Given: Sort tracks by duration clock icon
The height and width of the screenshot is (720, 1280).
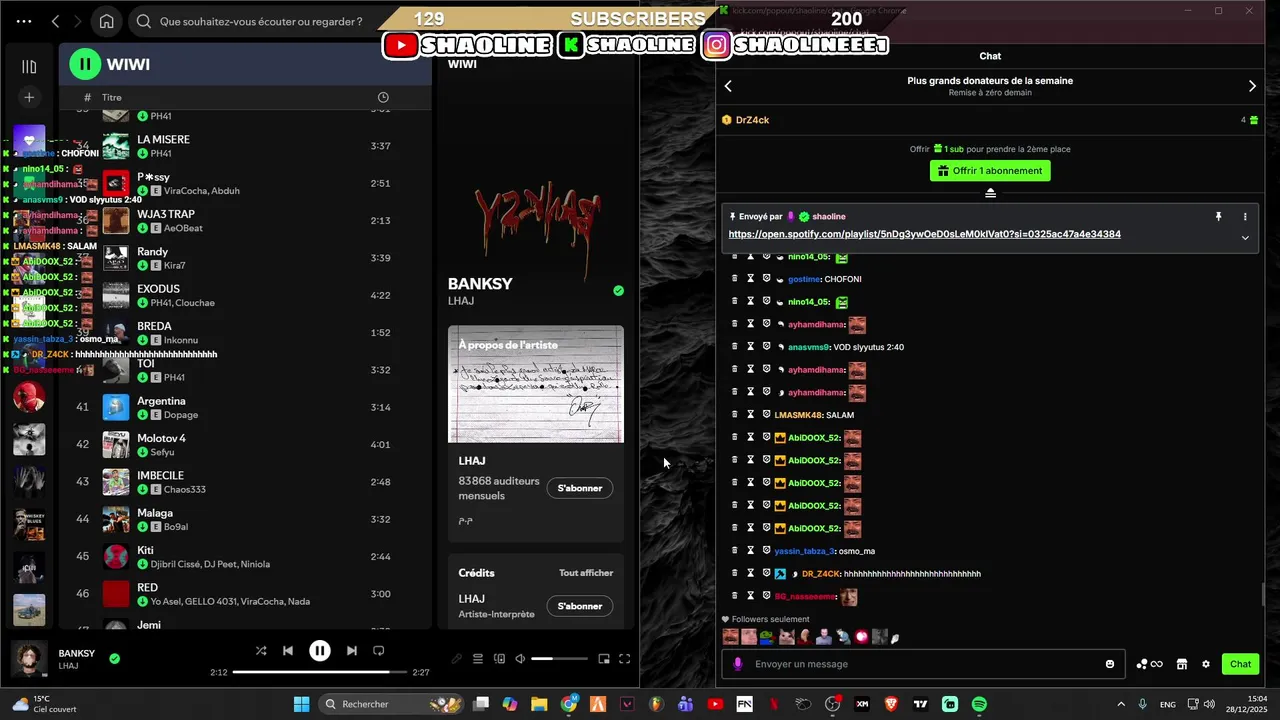Looking at the screenshot, I should [383, 97].
